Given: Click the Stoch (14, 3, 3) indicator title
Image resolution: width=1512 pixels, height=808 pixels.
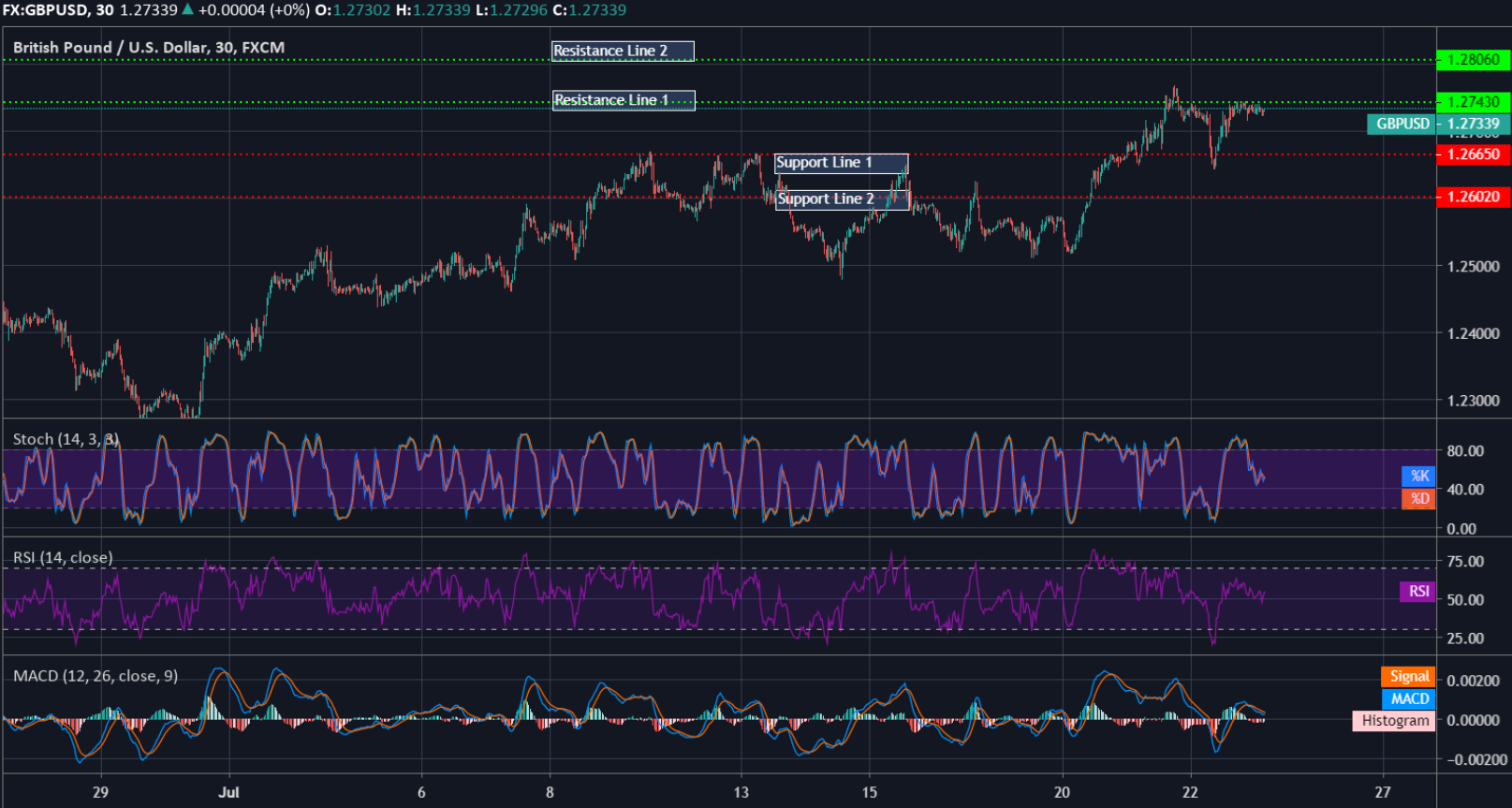Looking at the screenshot, I should [x=66, y=439].
